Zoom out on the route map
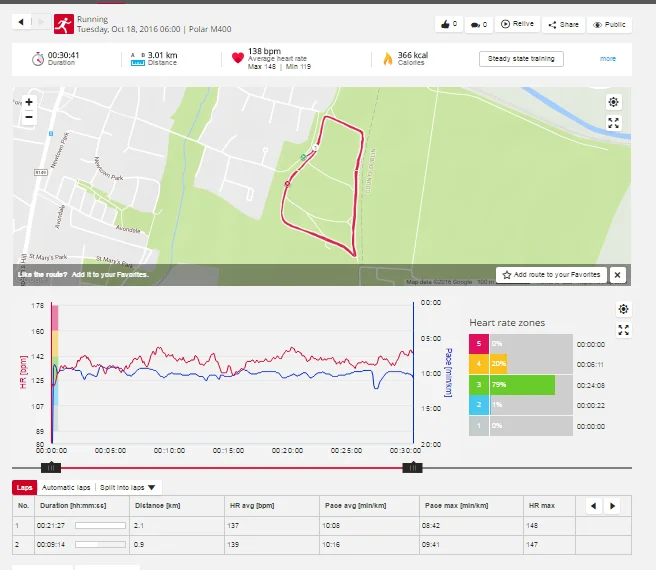 pos(28,117)
